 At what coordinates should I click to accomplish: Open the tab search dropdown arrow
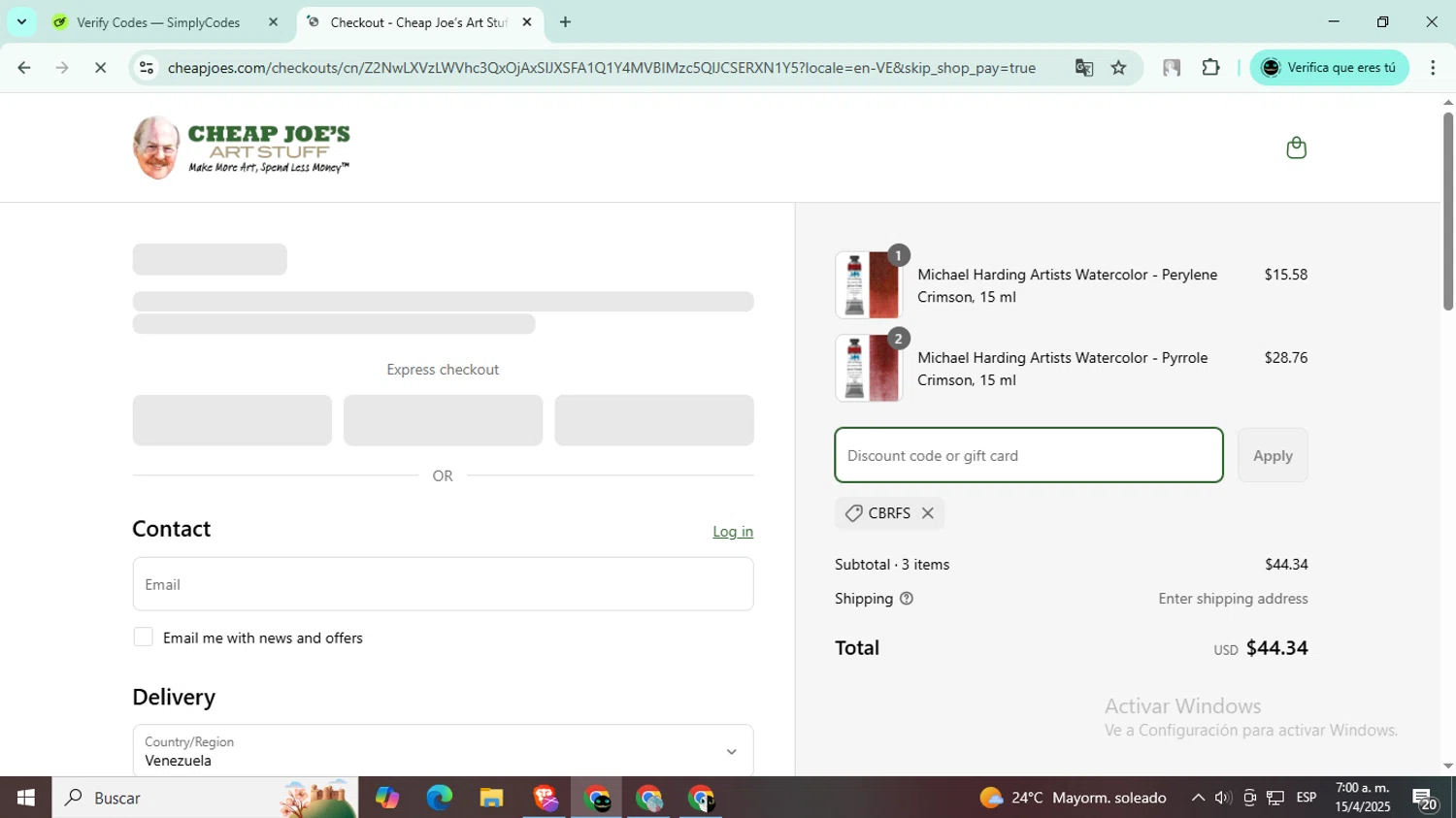tap(21, 21)
